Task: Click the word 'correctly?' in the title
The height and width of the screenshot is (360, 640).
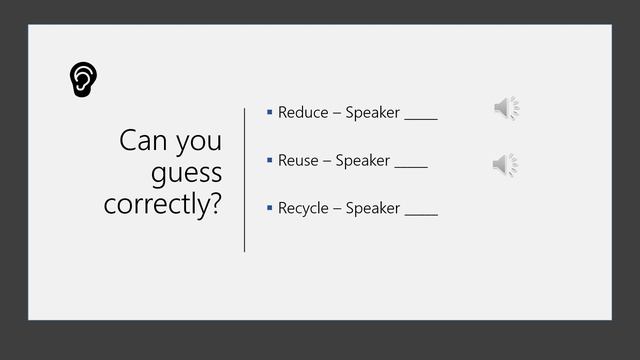Action: (x=163, y=204)
